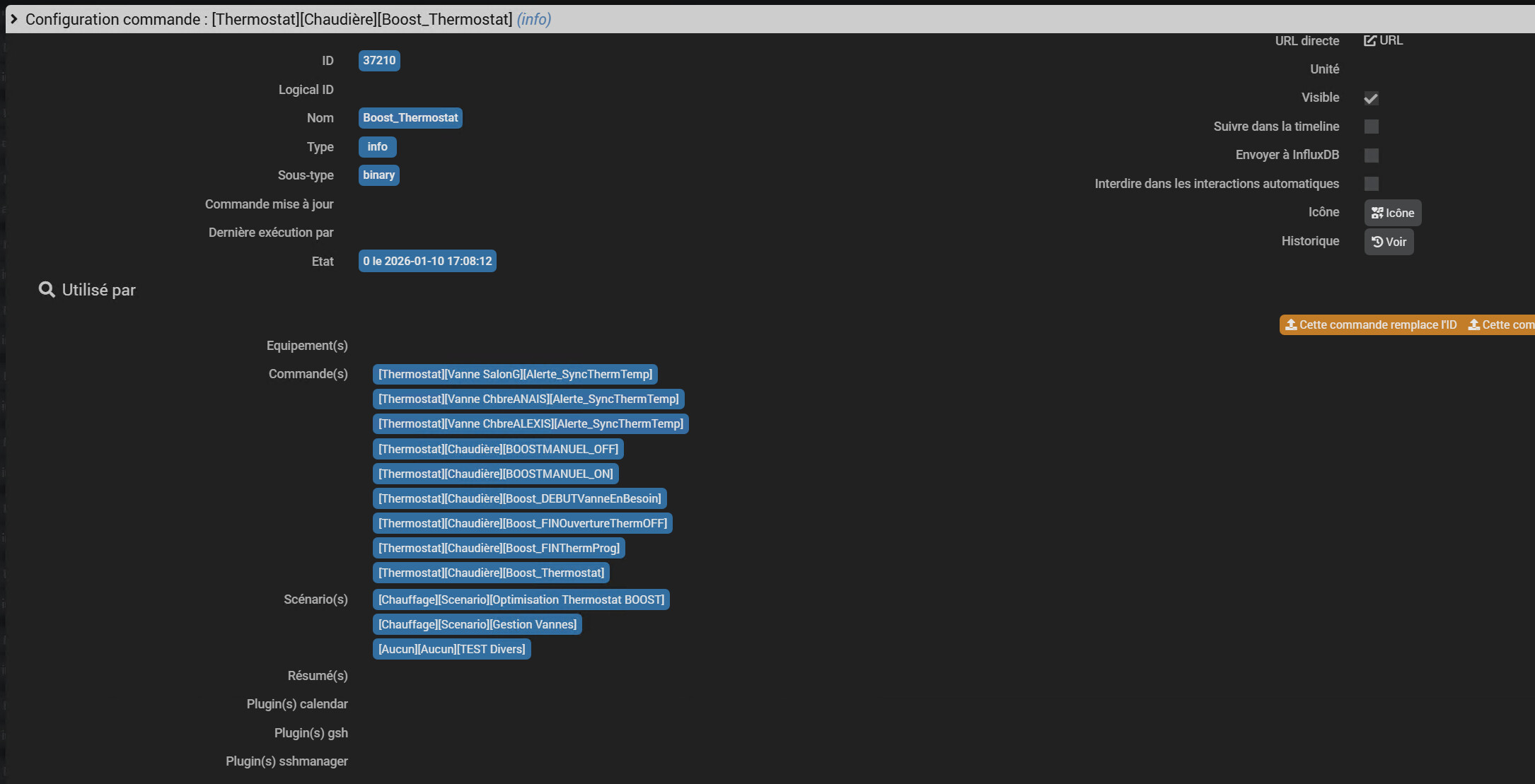Viewport: 1535px width, 784px height.
Task: Enable Envoyer à InfluxDB checkbox
Action: pyautogui.click(x=1371, y=156)
